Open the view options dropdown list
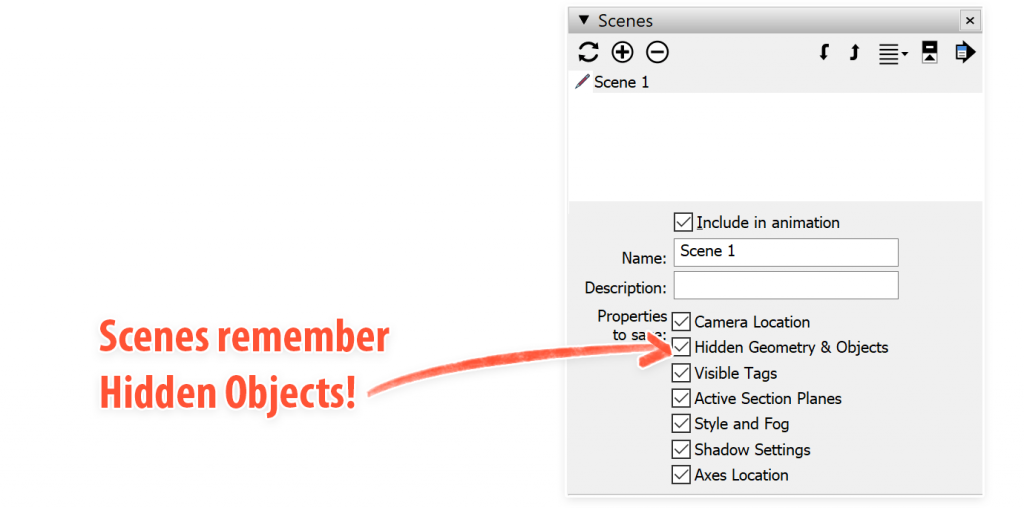Image resolution: width=1024 pixels, height=508 pixels. click(x=892, y=54)
